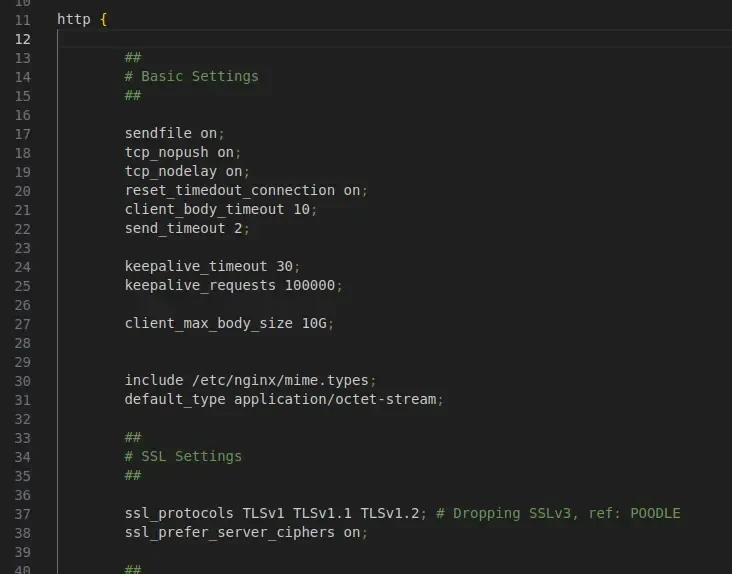This screenshot has width=732, height=574.
Task: Click line number 24 in gutter
Action: pyautogui.click(x=23, y=267)
